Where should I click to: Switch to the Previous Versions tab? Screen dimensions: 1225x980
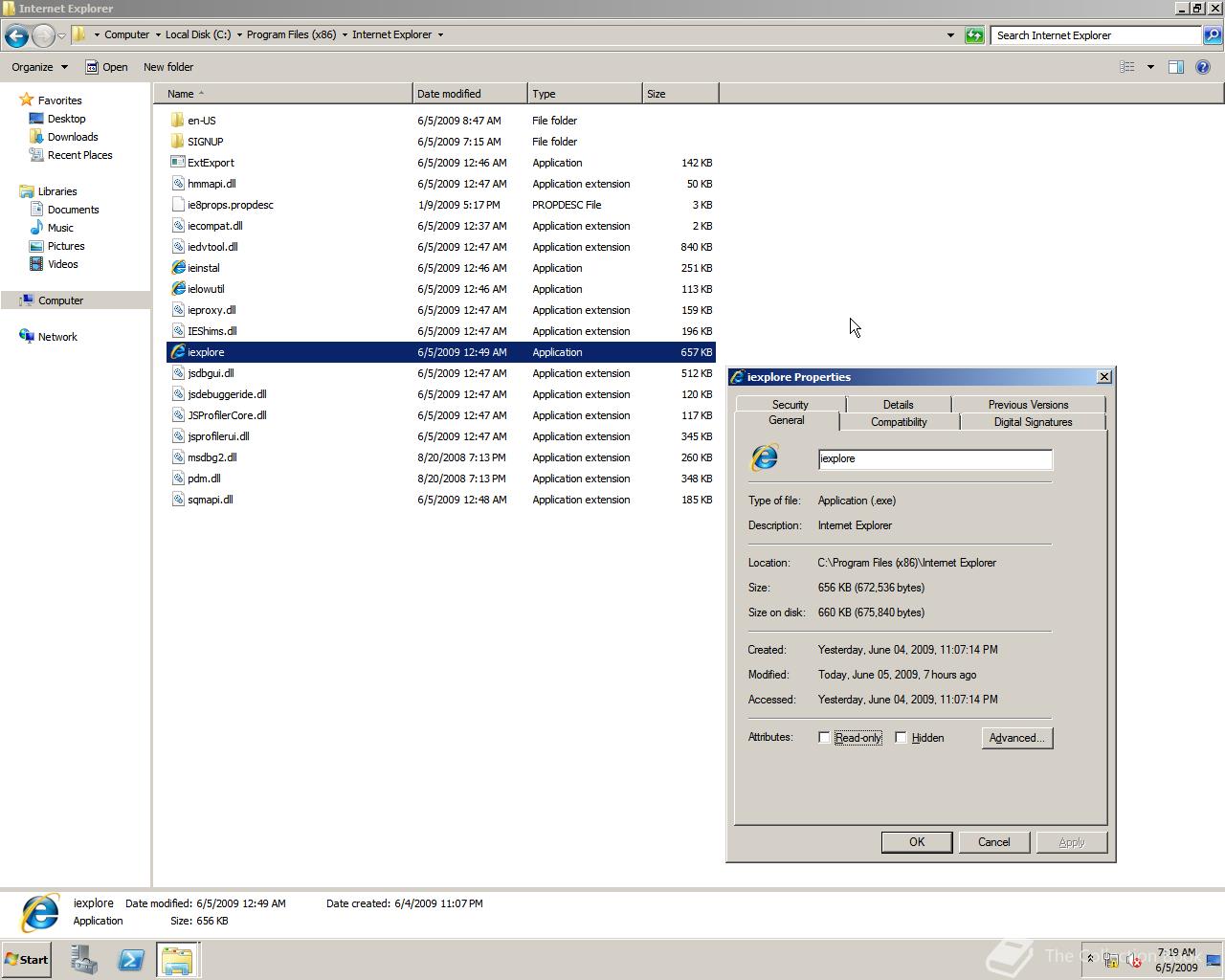pyautogui.click(x=1029, y=405)
